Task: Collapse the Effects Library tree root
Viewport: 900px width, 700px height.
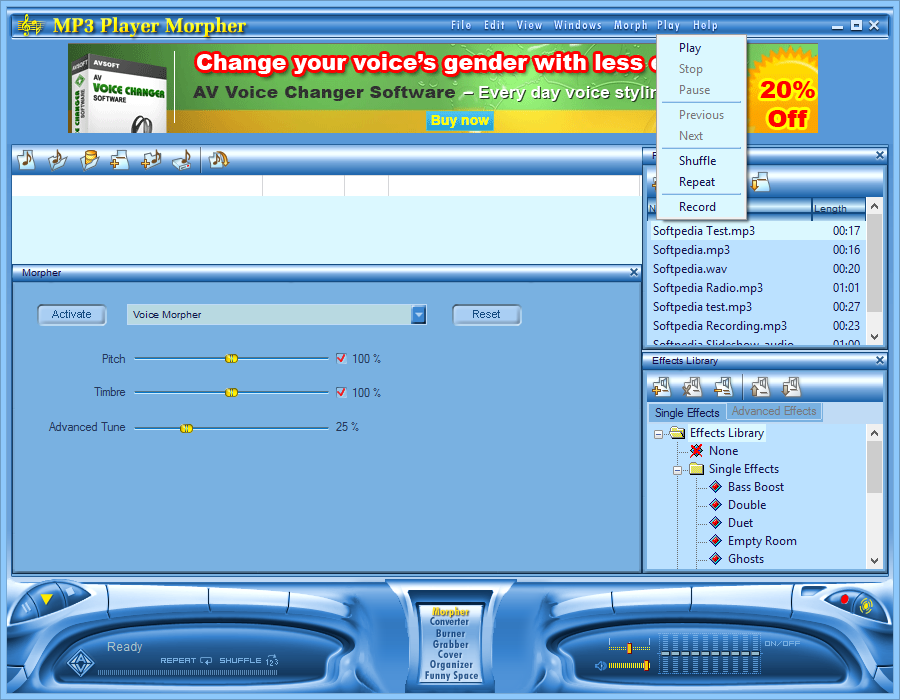Action: click(x=658, y=434)
